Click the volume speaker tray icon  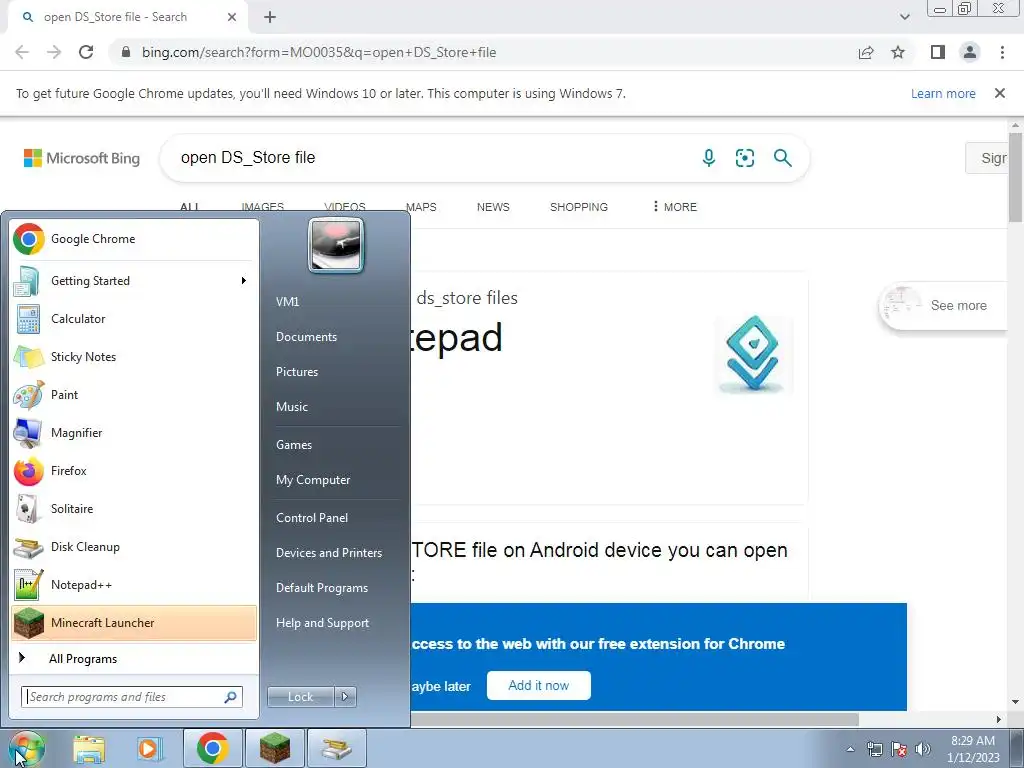(x=923, y=749)
